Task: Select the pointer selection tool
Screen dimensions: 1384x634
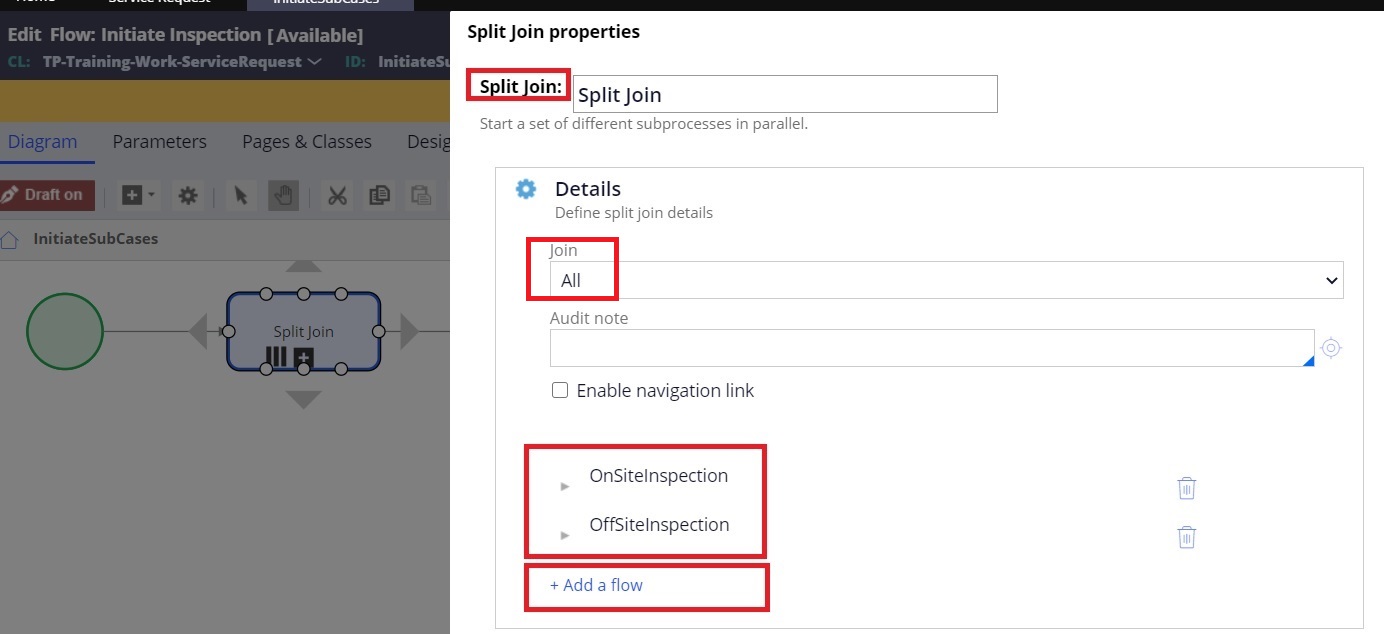Action: point(240,195)
